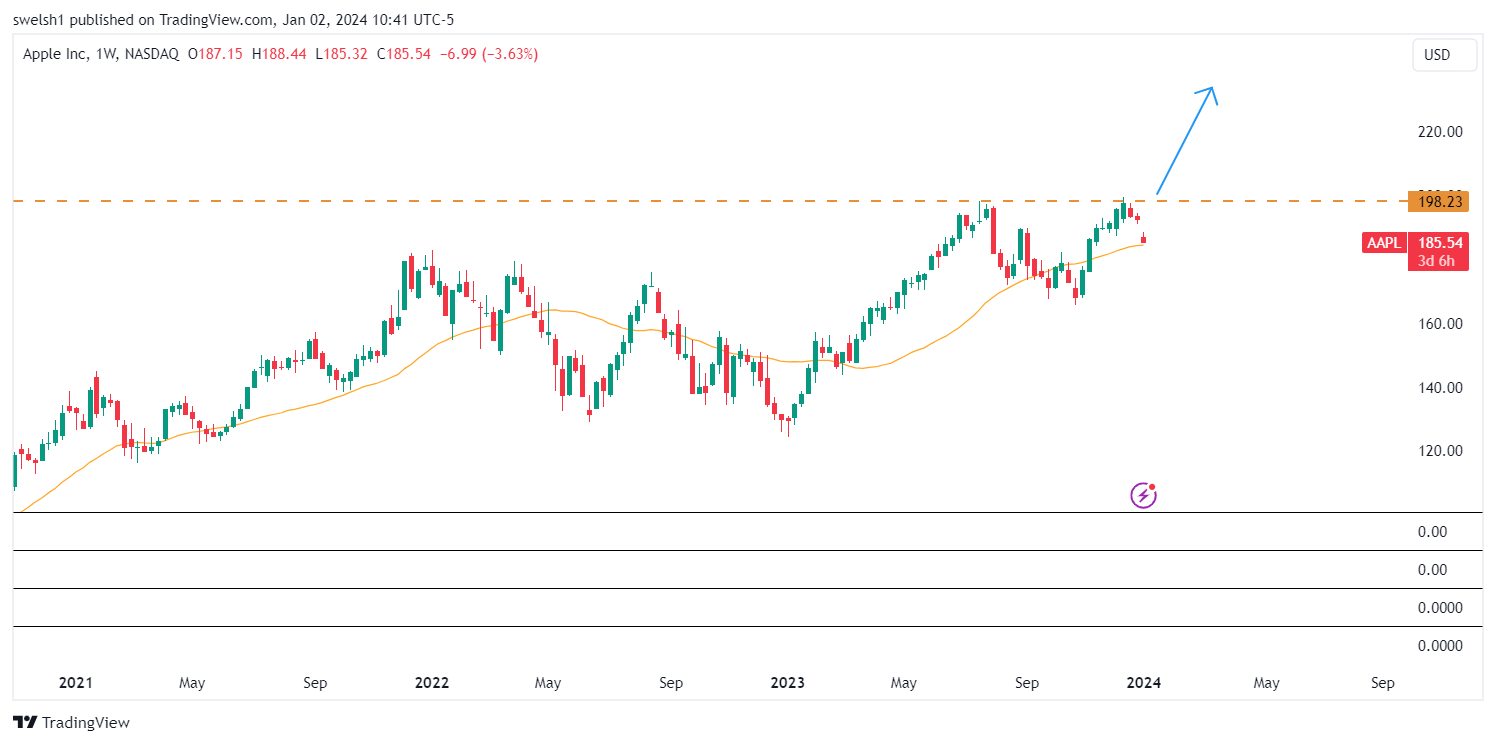
Task: Select the AAPL symbol price tag
Action: 1384,242
